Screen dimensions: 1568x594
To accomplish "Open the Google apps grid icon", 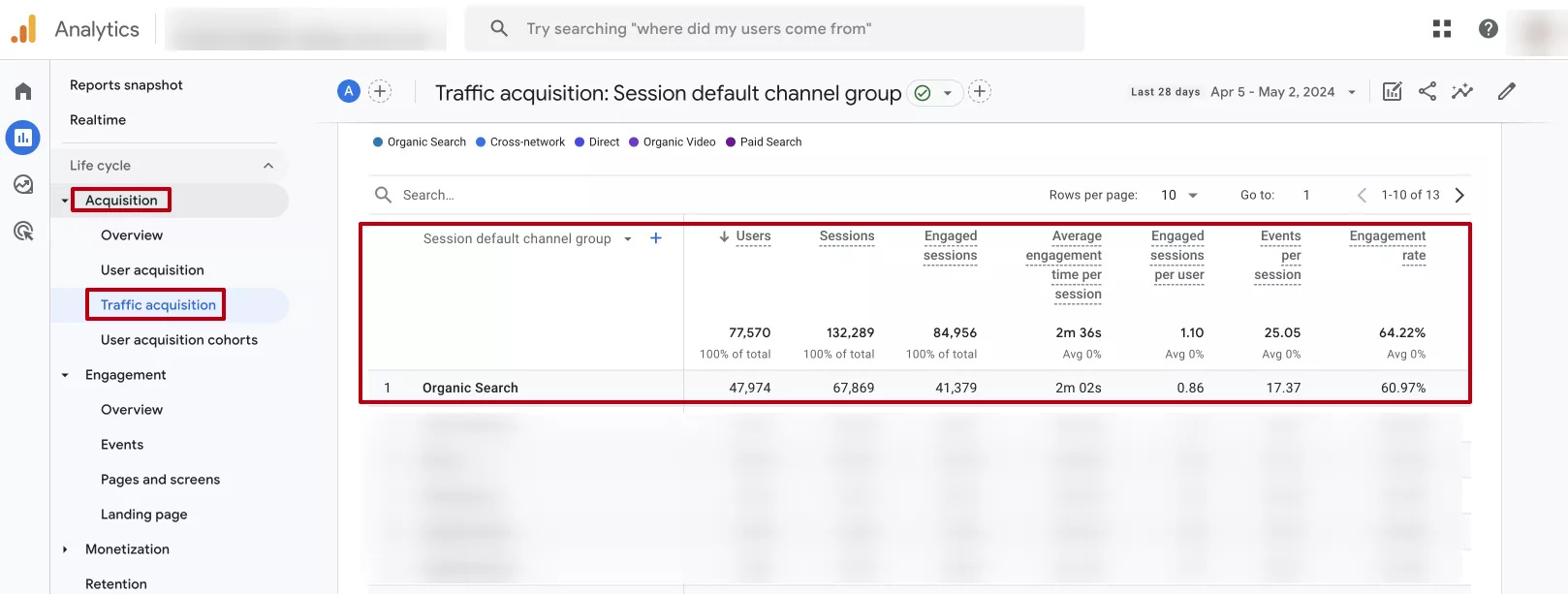I will (x=1442, y=29).
